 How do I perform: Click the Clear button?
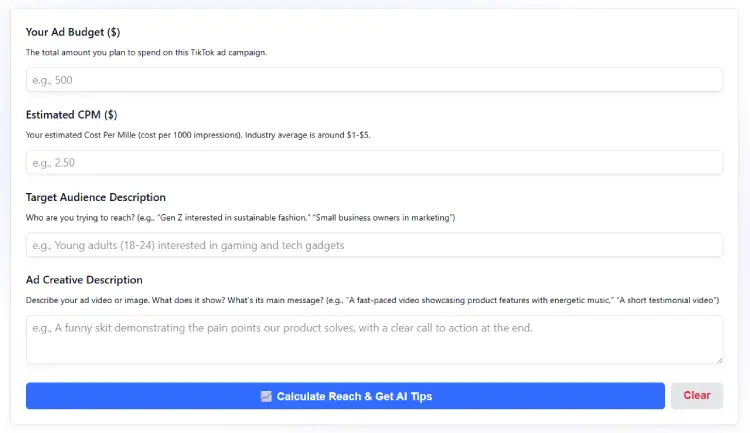click(x=697, y=396)
